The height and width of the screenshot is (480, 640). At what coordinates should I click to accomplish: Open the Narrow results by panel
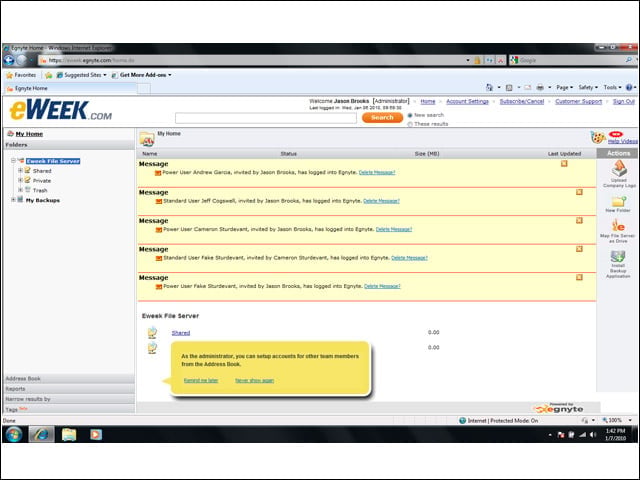(x=69, y=399)
